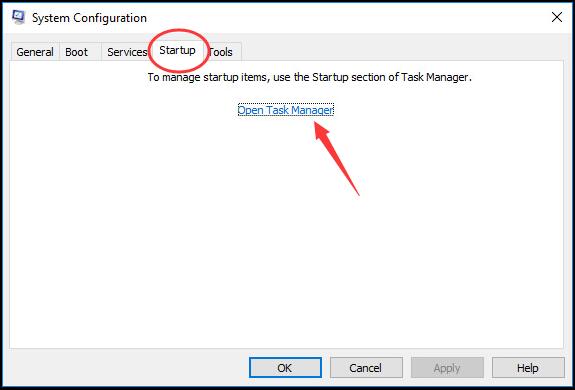Switch to the General tab
The height and width of the screenshot is (390, 575).
coord(35,52)
